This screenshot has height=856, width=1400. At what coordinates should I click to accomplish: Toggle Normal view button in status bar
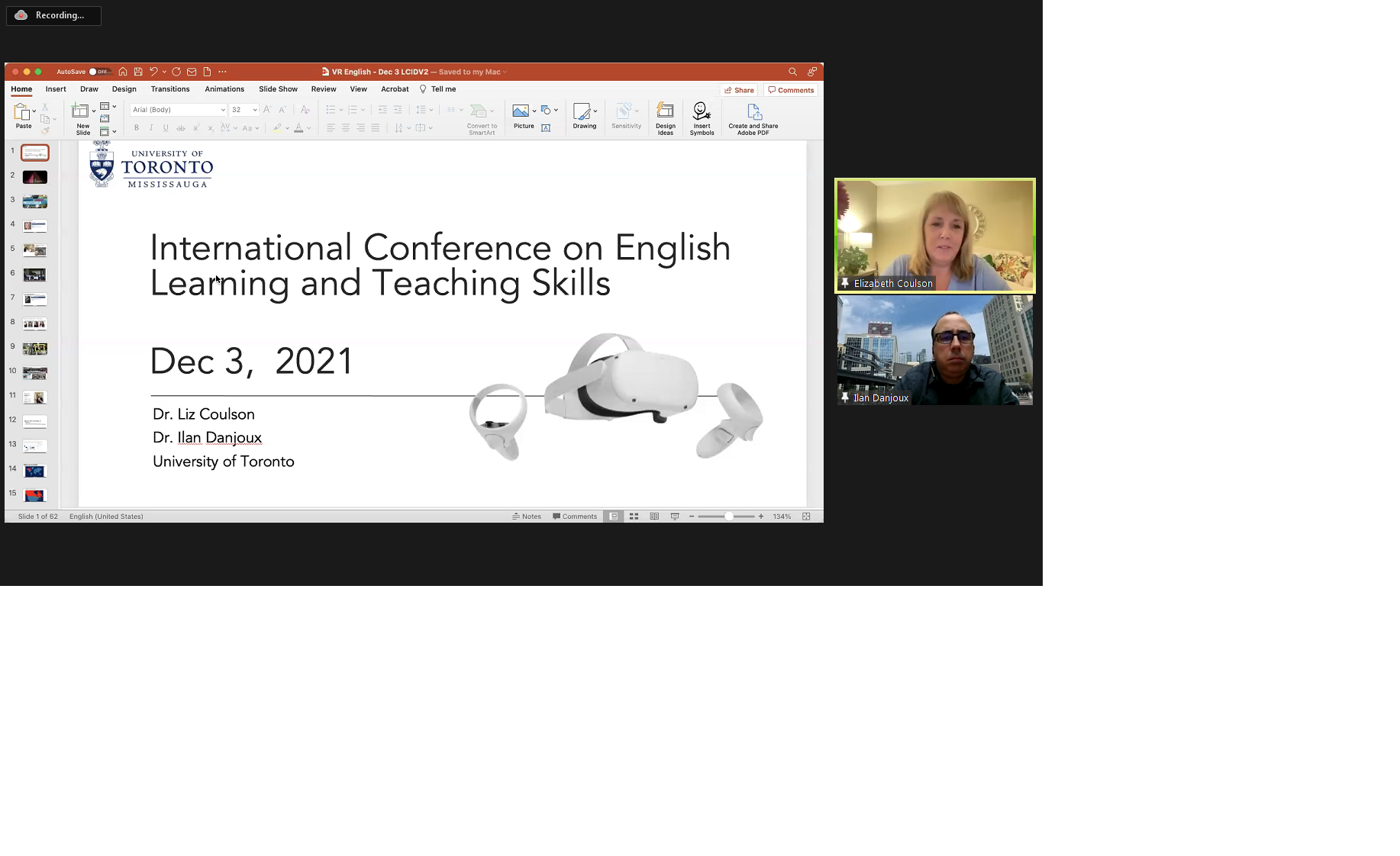(614, 516)
